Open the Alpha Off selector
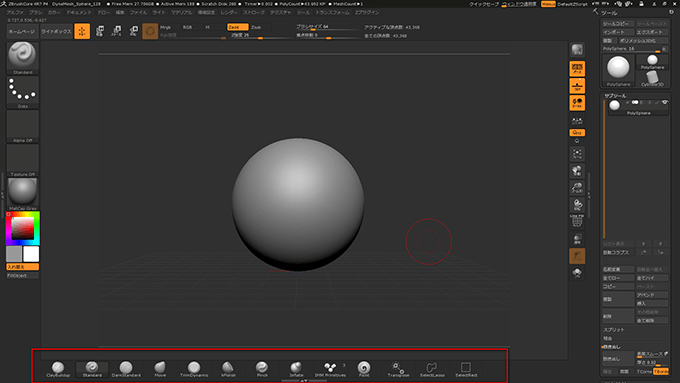The height and width of the screenshot is (383, 680). 23,126
